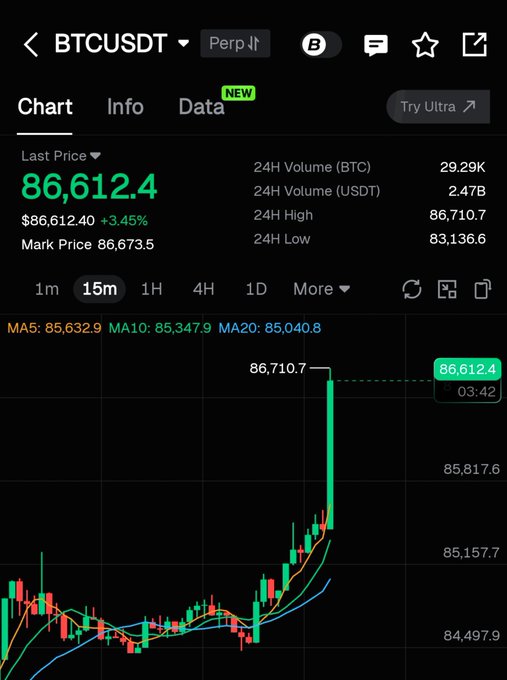This screenshot has width=507, height=680.
Task: Tap the share/export icon
Action: pos(474,44)
